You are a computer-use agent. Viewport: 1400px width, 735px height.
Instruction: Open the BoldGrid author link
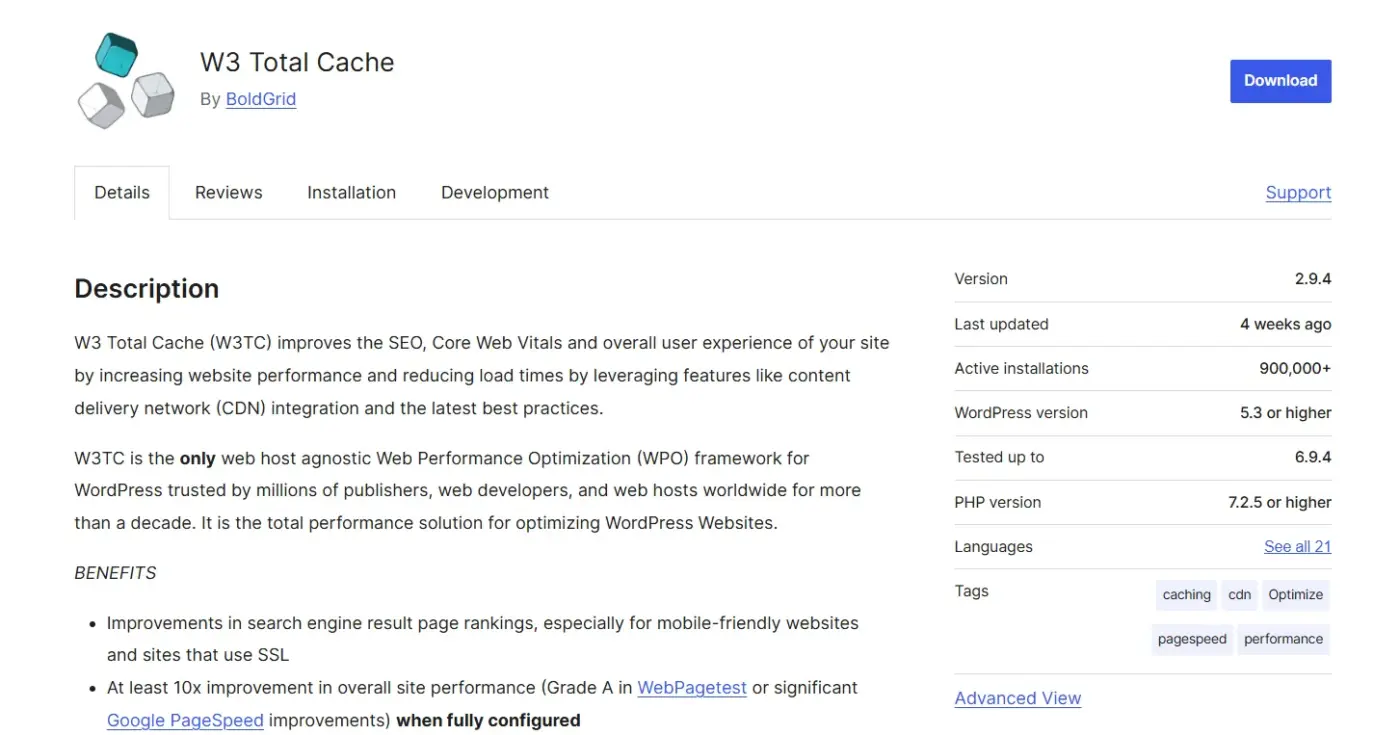pos(261,99)
